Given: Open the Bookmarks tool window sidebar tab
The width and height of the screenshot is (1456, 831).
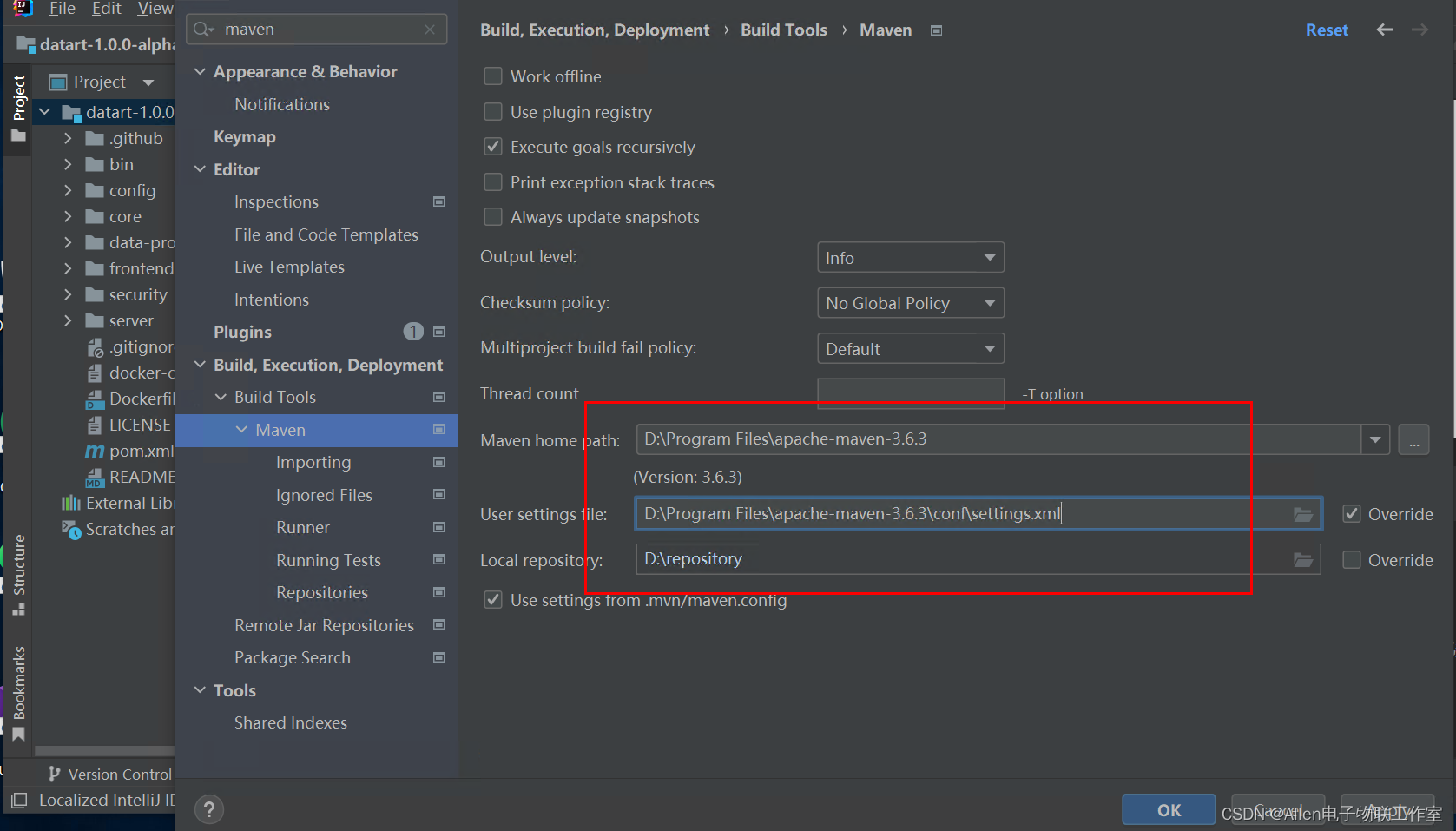Looking at the screenshot, I should pyautogui.click(x=18, y=693).
